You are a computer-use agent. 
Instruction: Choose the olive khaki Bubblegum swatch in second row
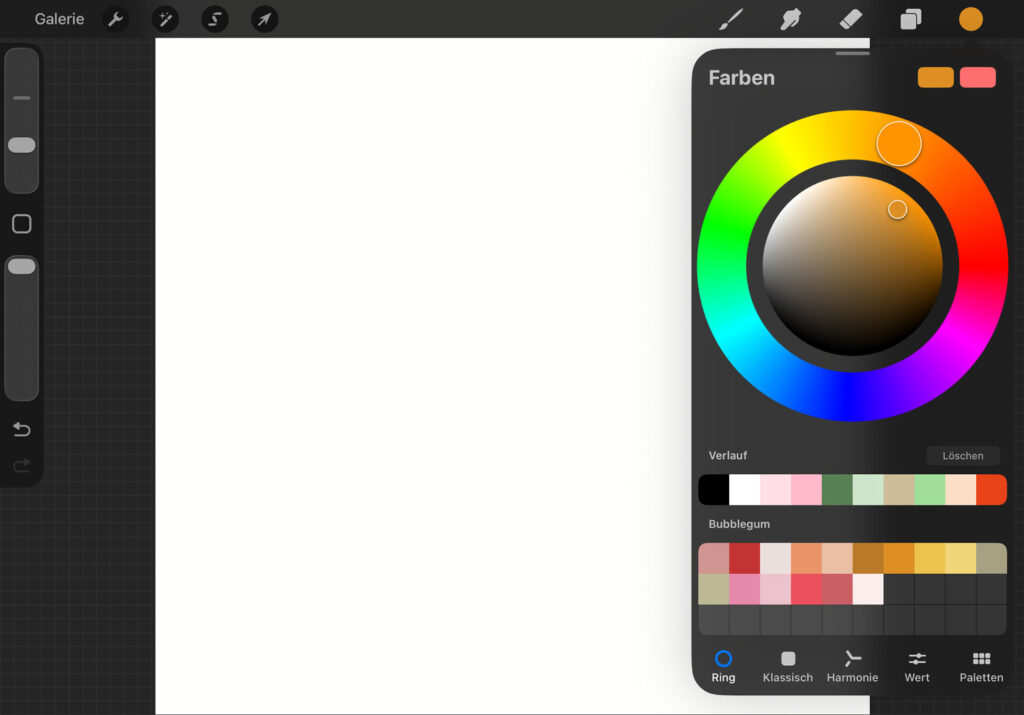pyautogui.click(x=714, y=589)
